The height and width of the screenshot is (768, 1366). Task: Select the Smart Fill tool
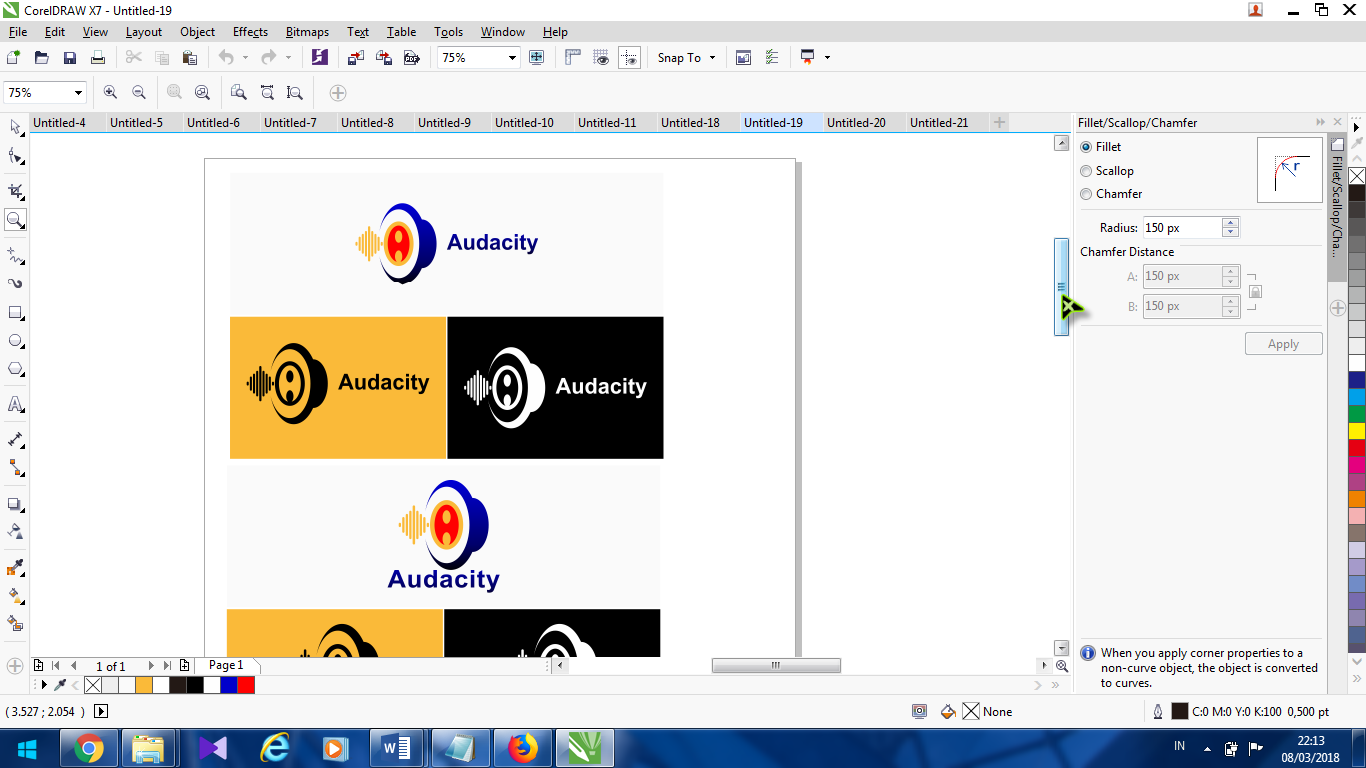(16, 624)
